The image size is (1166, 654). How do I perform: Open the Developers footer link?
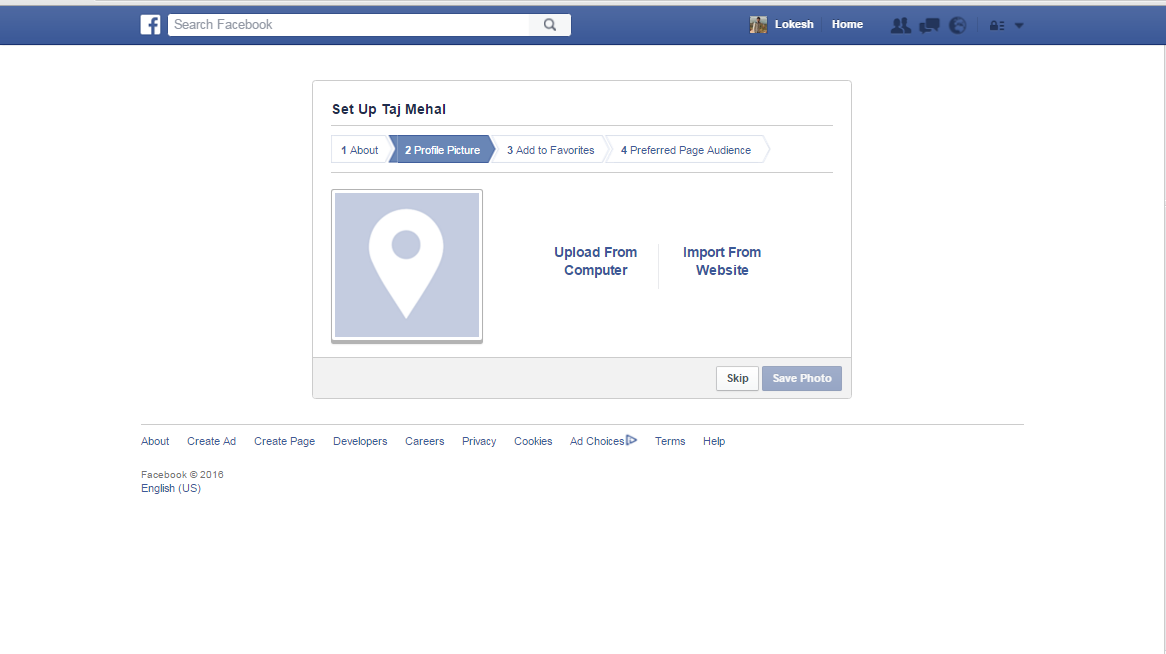(x=360, y=441)
